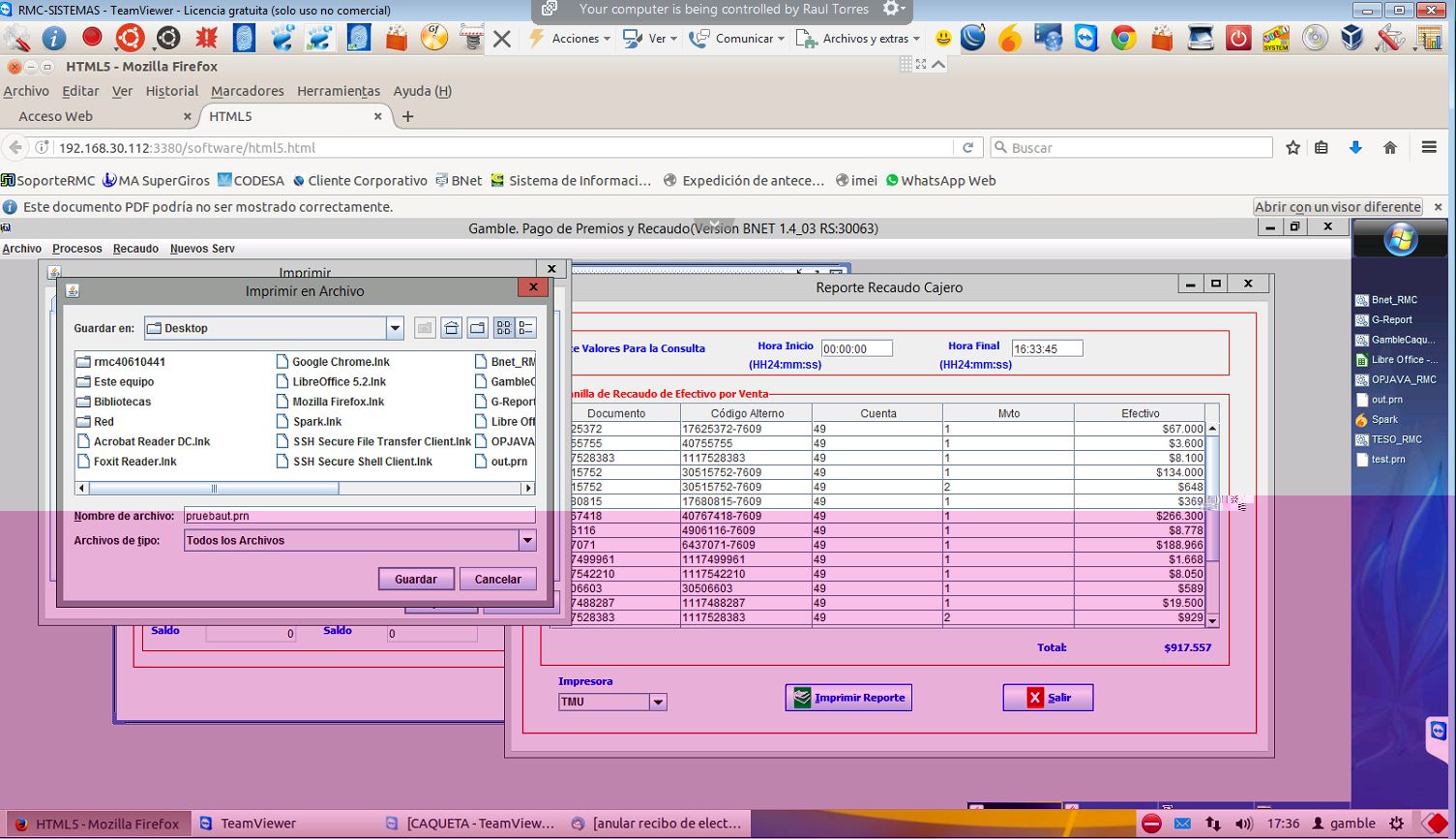This screenshot has height=839, width=1456.
Task: Click the Guardar button
Action: (415, 580)
